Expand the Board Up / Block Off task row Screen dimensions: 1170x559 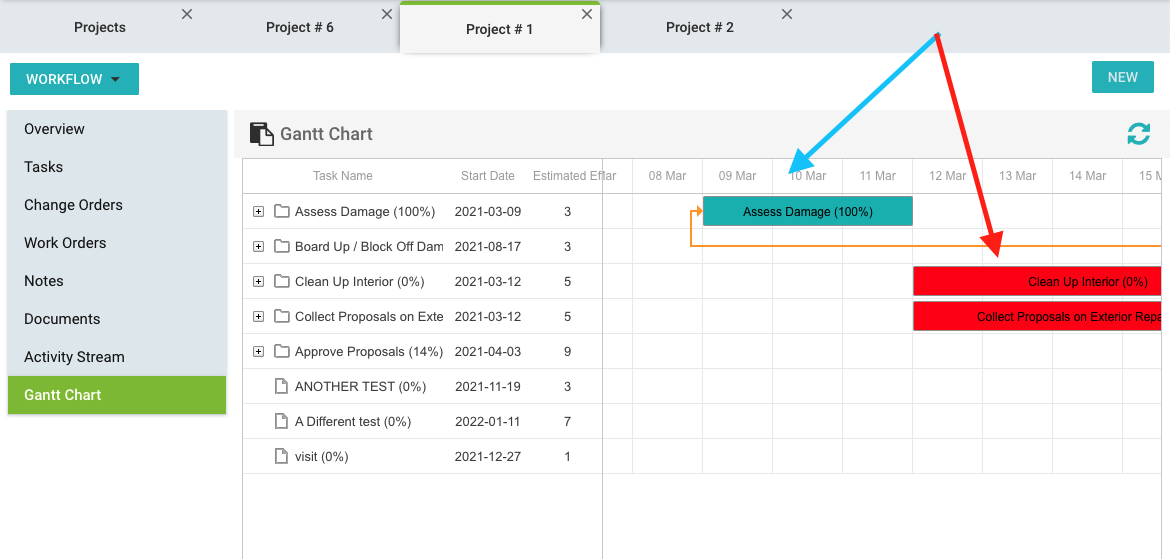tap(258, 247)
